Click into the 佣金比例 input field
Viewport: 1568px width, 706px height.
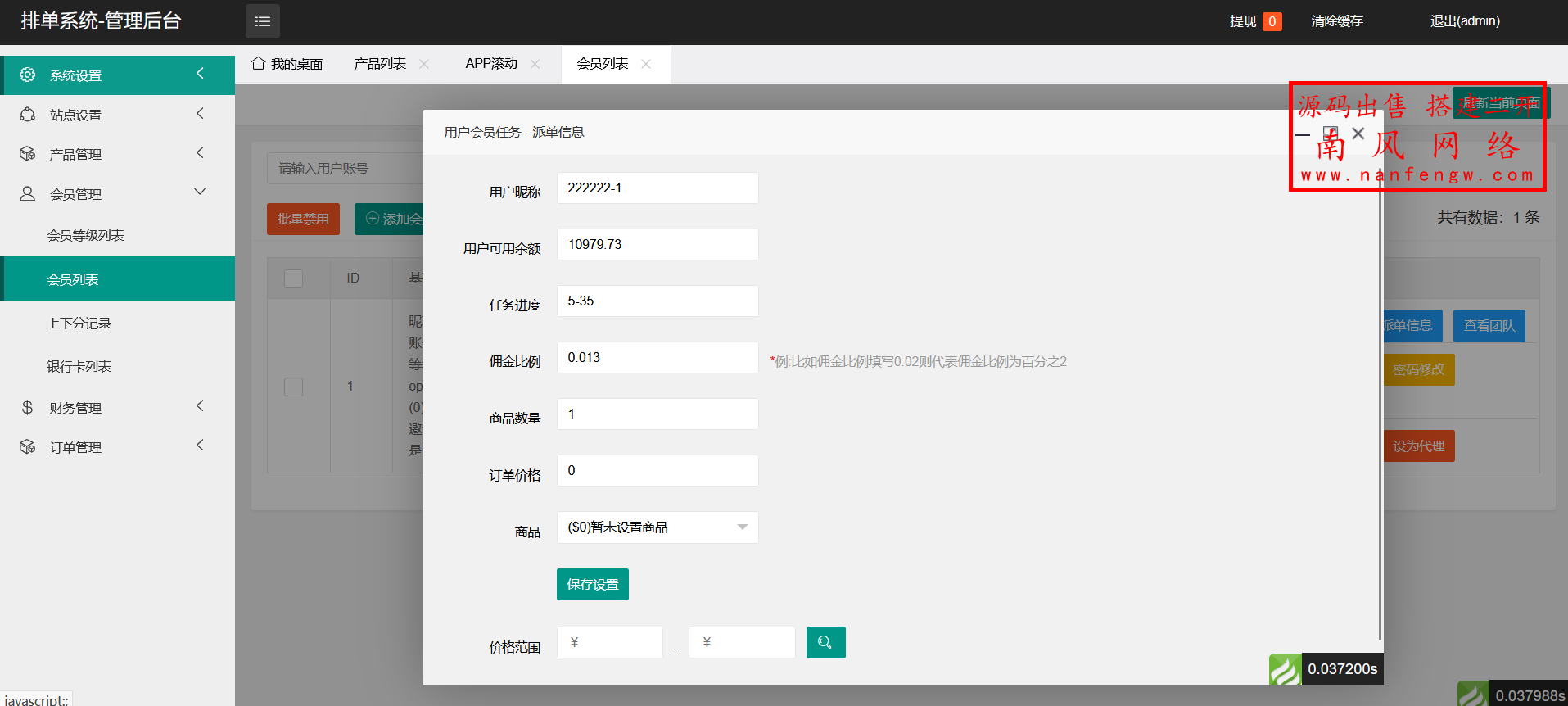coord(657,358)
